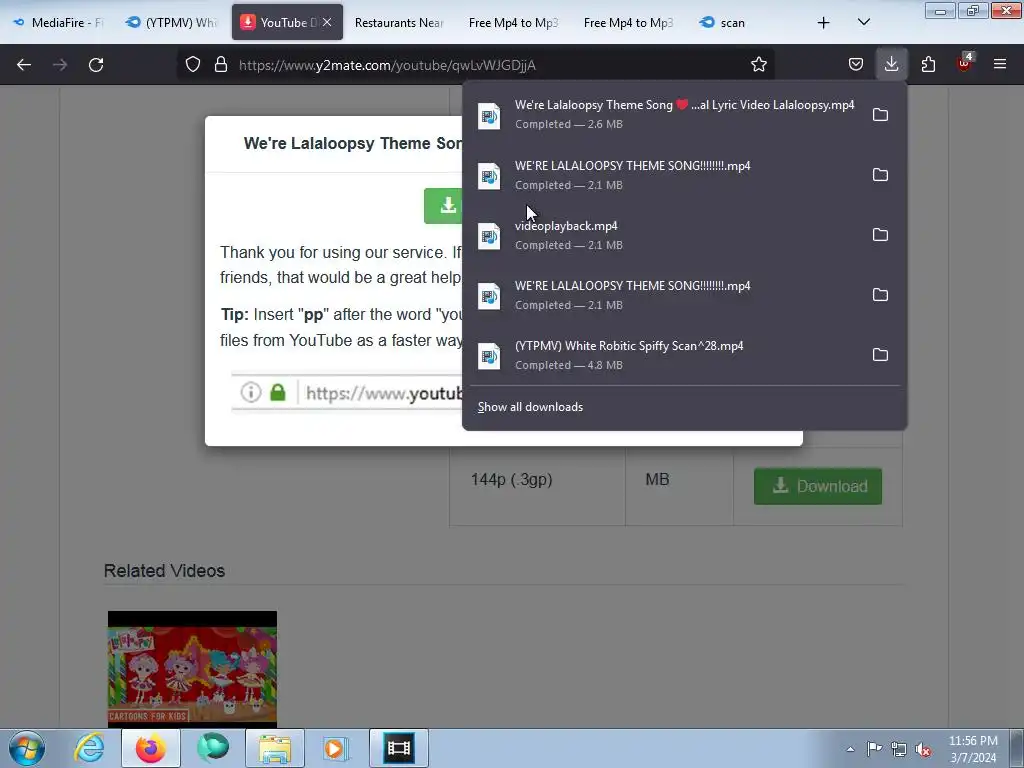Click file icon of videoplayback.mp4

click(489, 236)
